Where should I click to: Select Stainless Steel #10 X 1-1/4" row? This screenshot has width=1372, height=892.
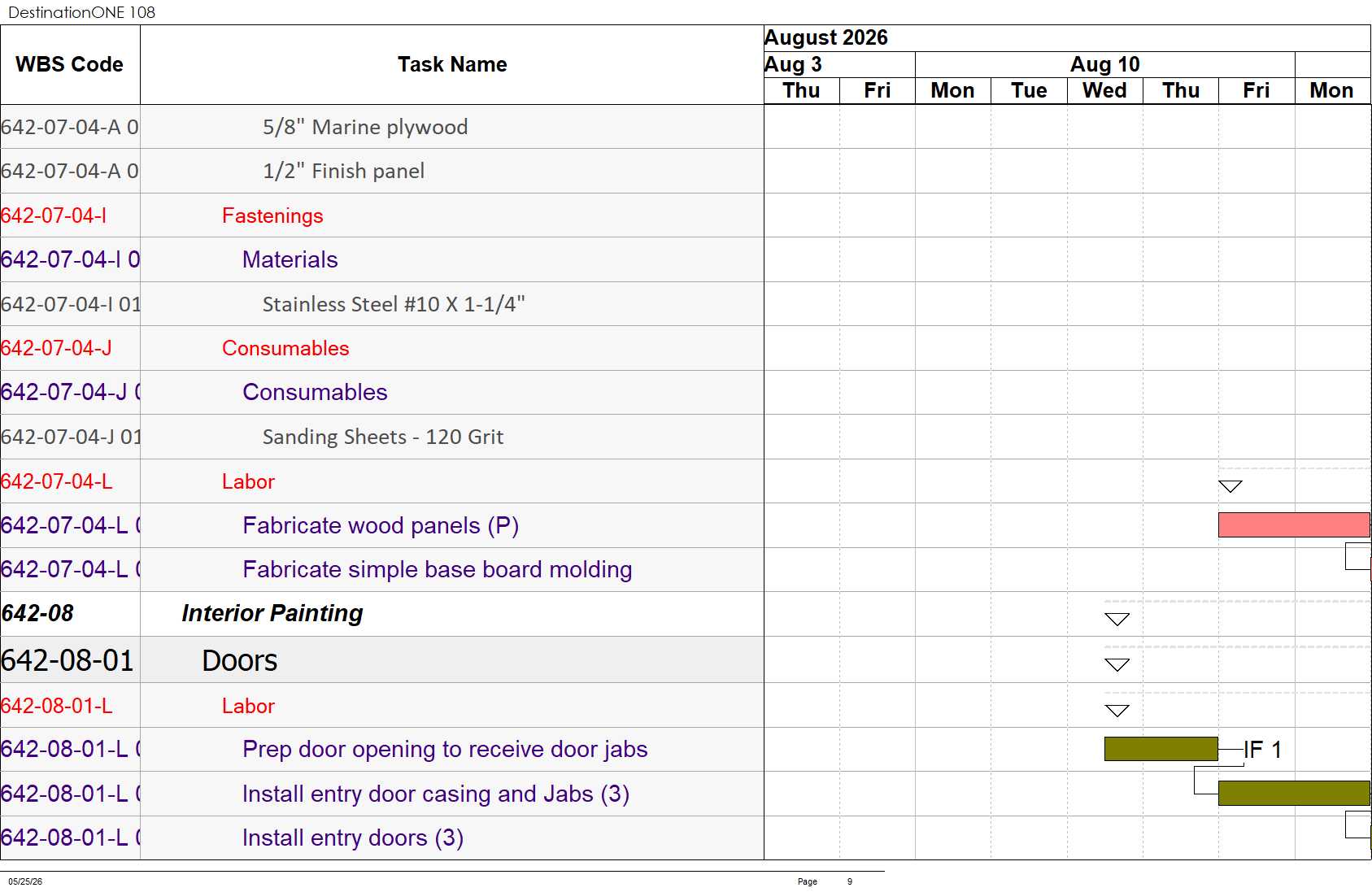click(382, 304)
